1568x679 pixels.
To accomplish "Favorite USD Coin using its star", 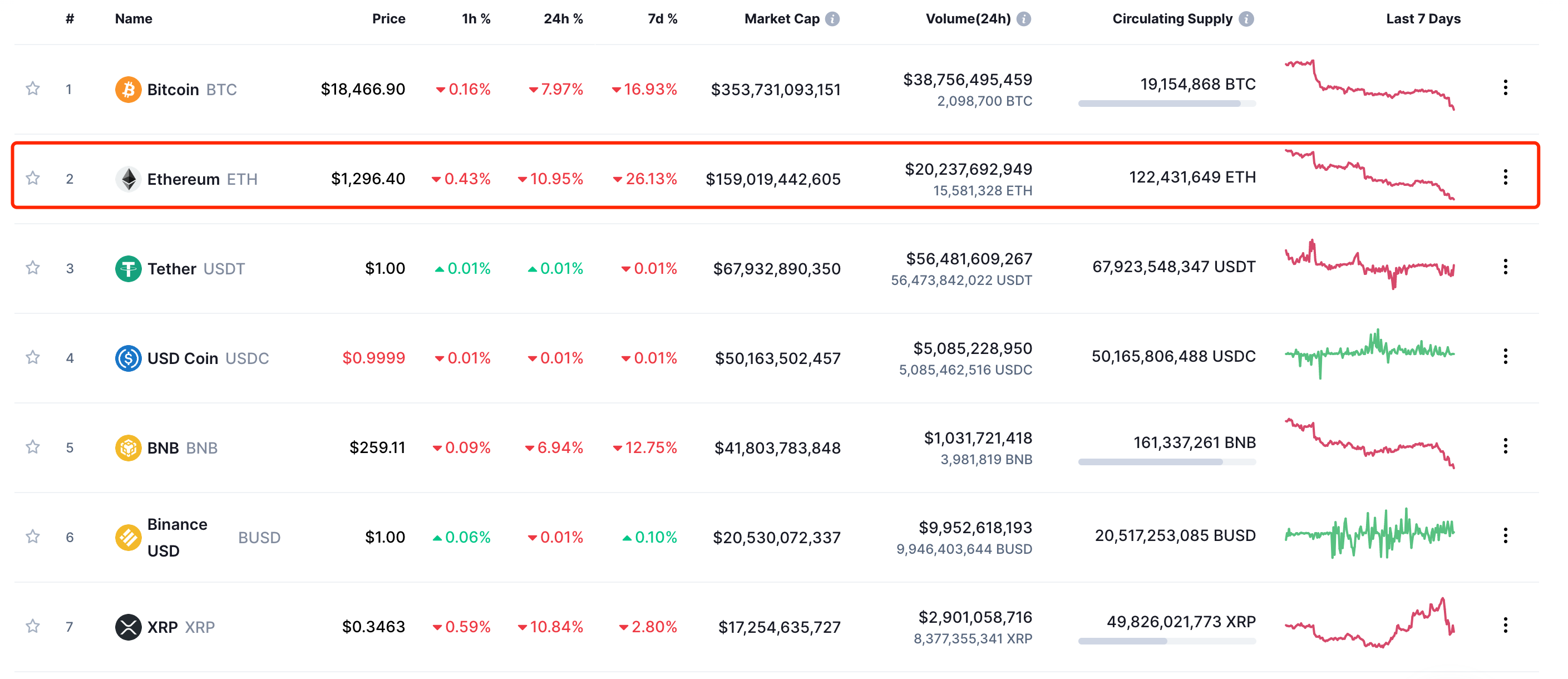I will 33,357.
